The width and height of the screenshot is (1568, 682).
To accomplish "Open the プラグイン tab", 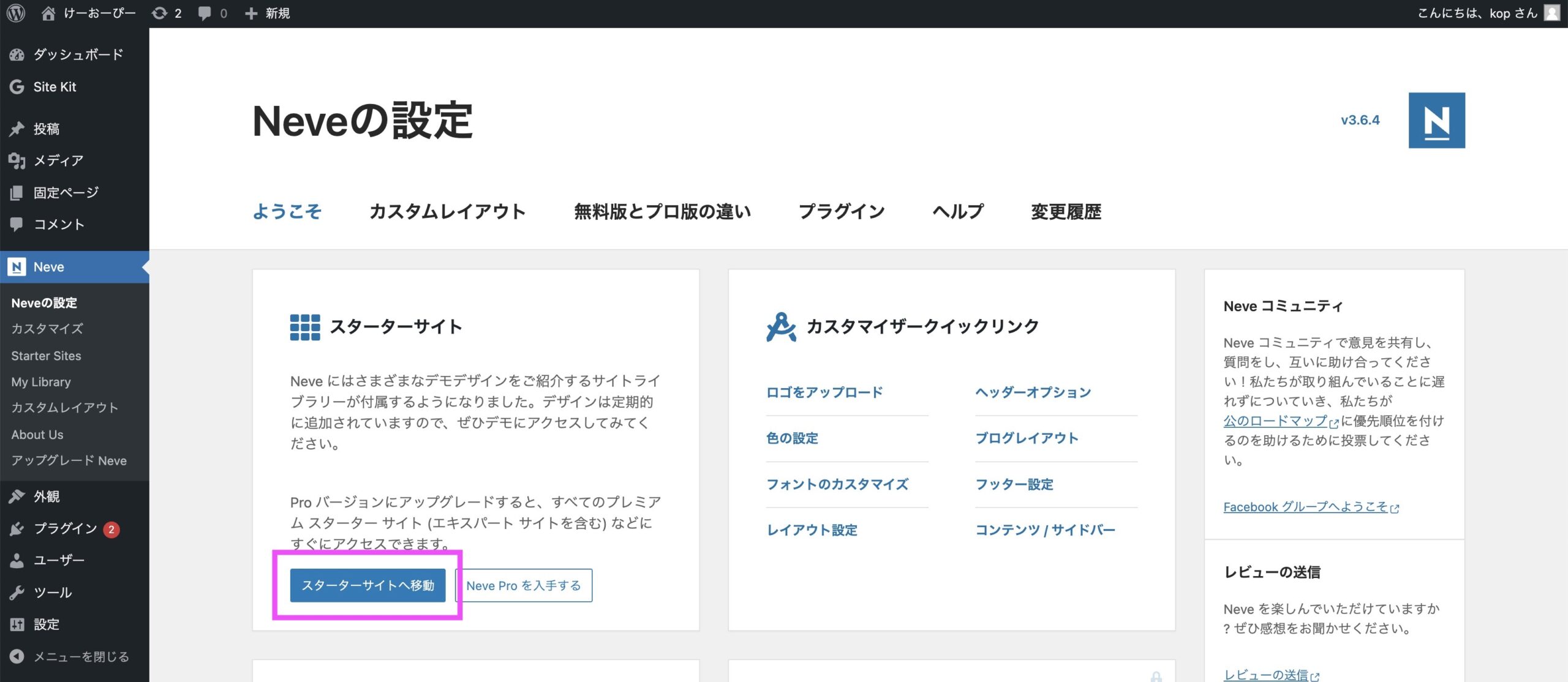I will 842,212.
